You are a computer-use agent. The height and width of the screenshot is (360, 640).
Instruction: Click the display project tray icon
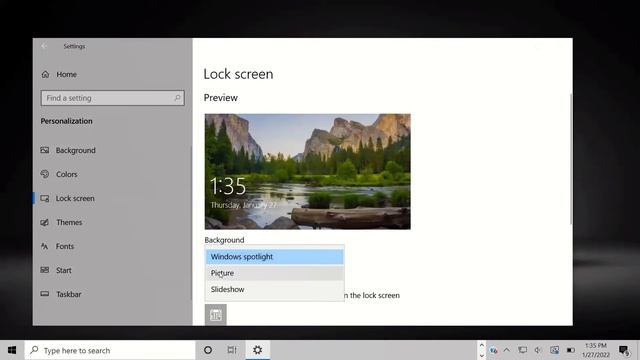click(x=522, y=350)
